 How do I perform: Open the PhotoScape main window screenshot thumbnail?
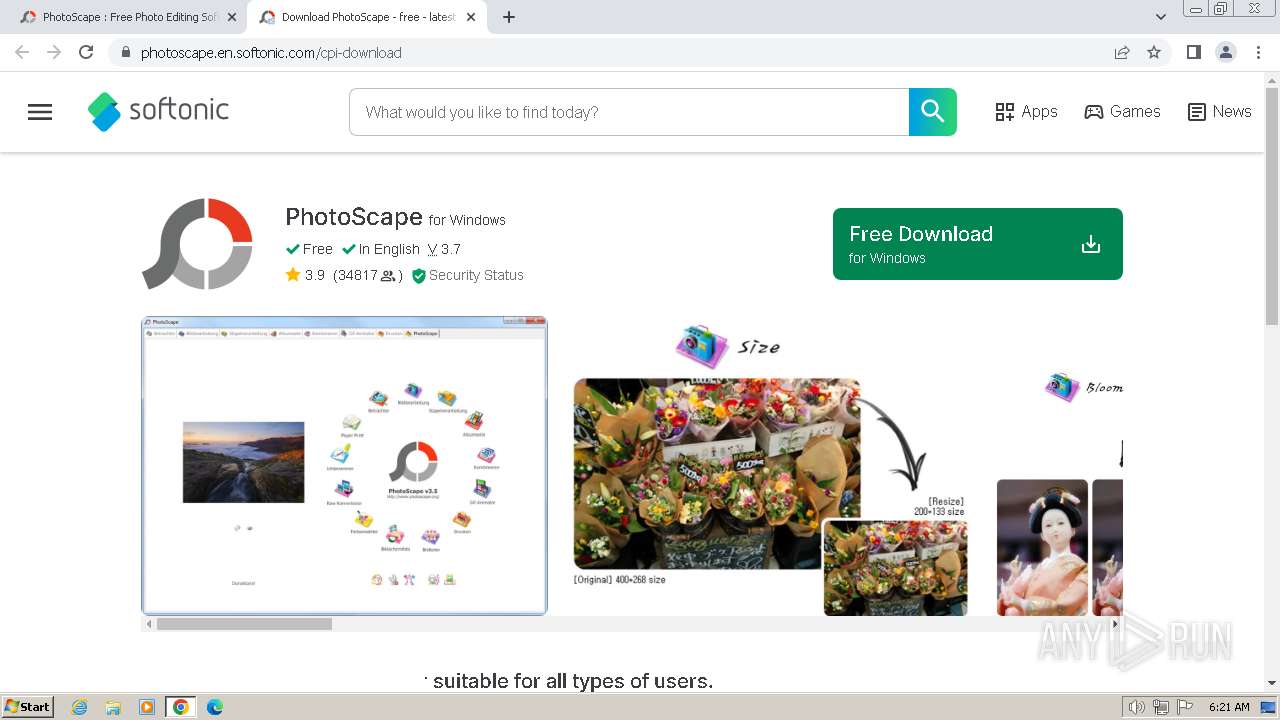coord(344,466)
